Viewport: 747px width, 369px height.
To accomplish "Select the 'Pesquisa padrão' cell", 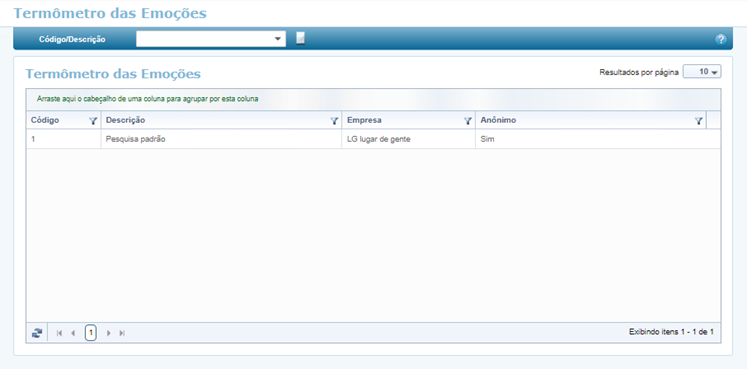I will tap(221, 139).
